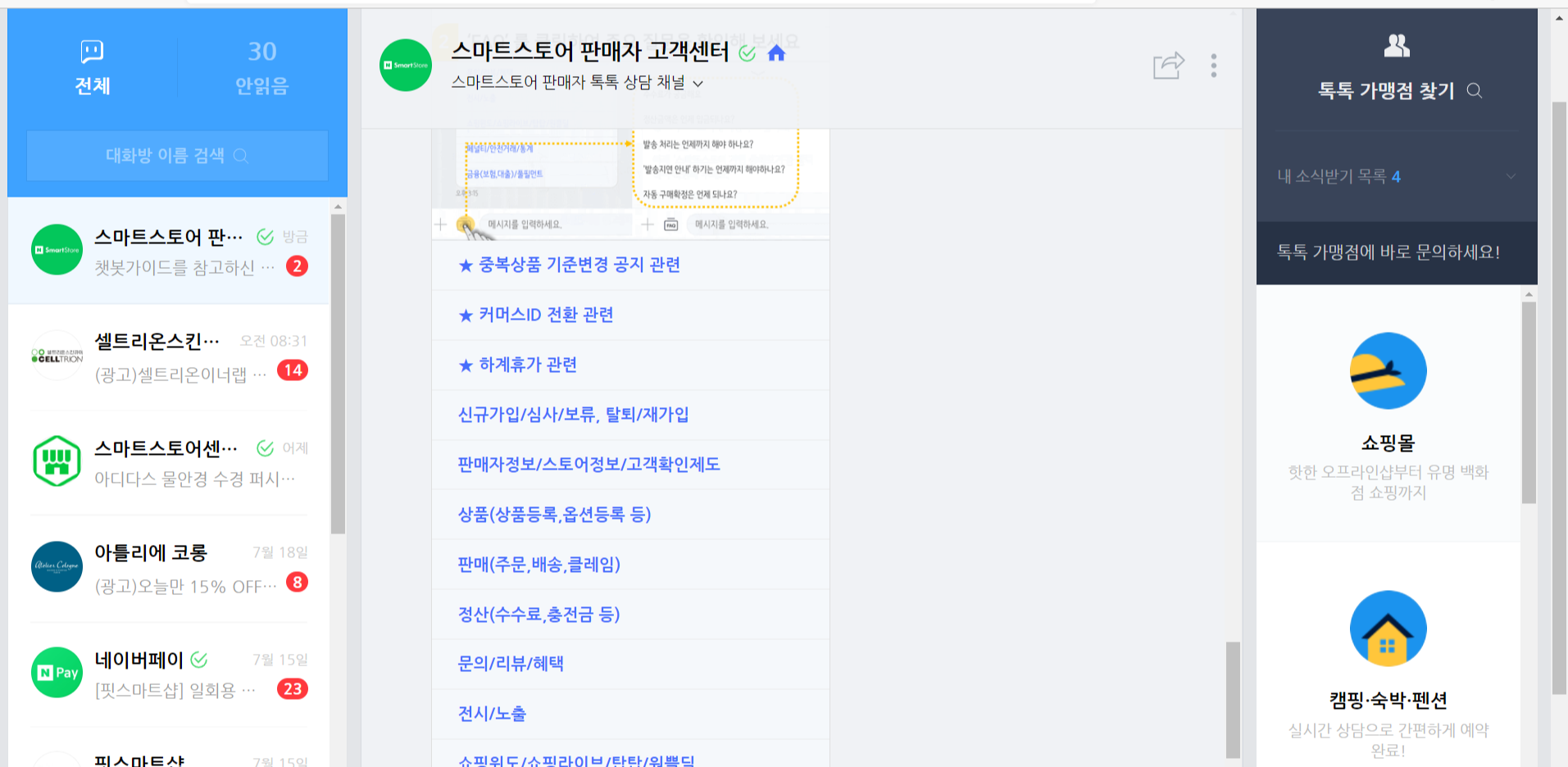Click the N Pay avatar for 네이버페이
The width and height of the screenshot is (1568, 767).
pos(57,672)
